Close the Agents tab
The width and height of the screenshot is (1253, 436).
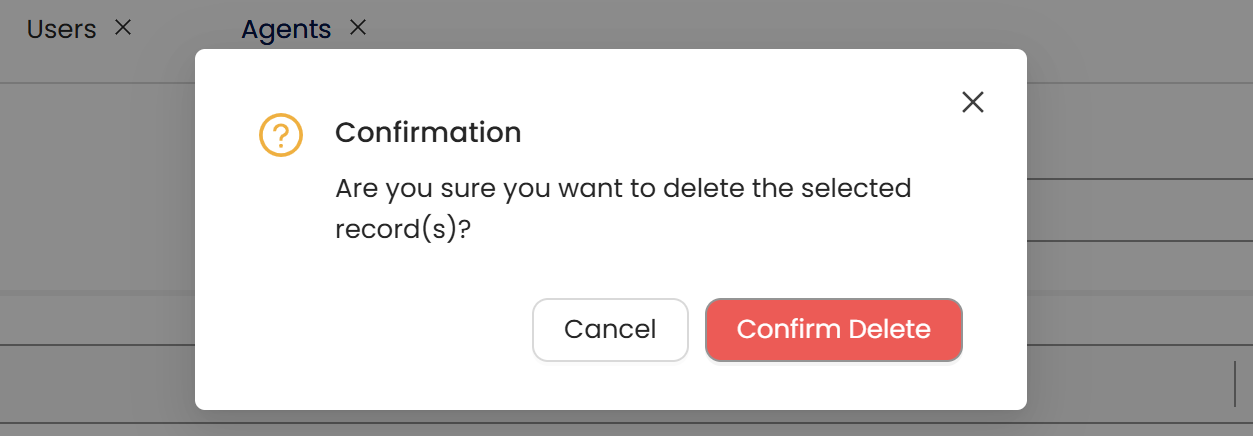coord(357,28)
